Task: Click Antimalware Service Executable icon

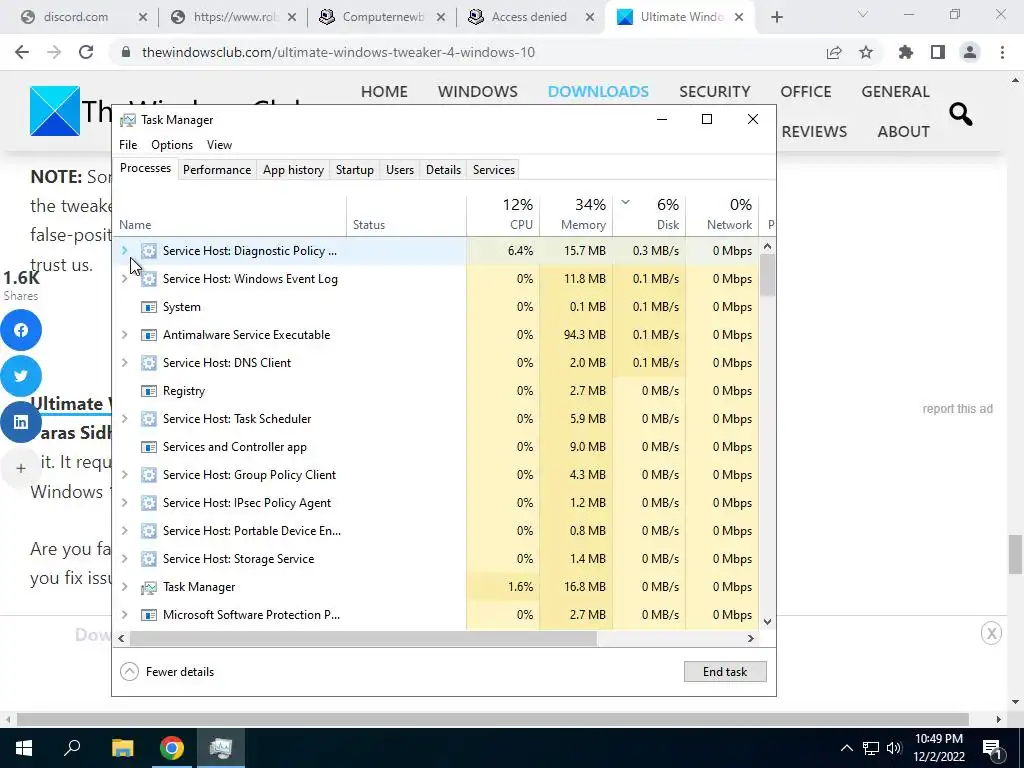Action: [x=149, y=335]
